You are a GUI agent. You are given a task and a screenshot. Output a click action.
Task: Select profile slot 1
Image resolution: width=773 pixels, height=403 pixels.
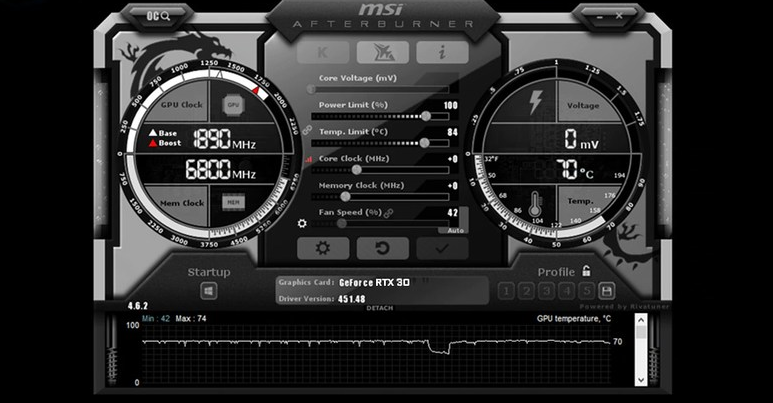[x=506, y=291]
